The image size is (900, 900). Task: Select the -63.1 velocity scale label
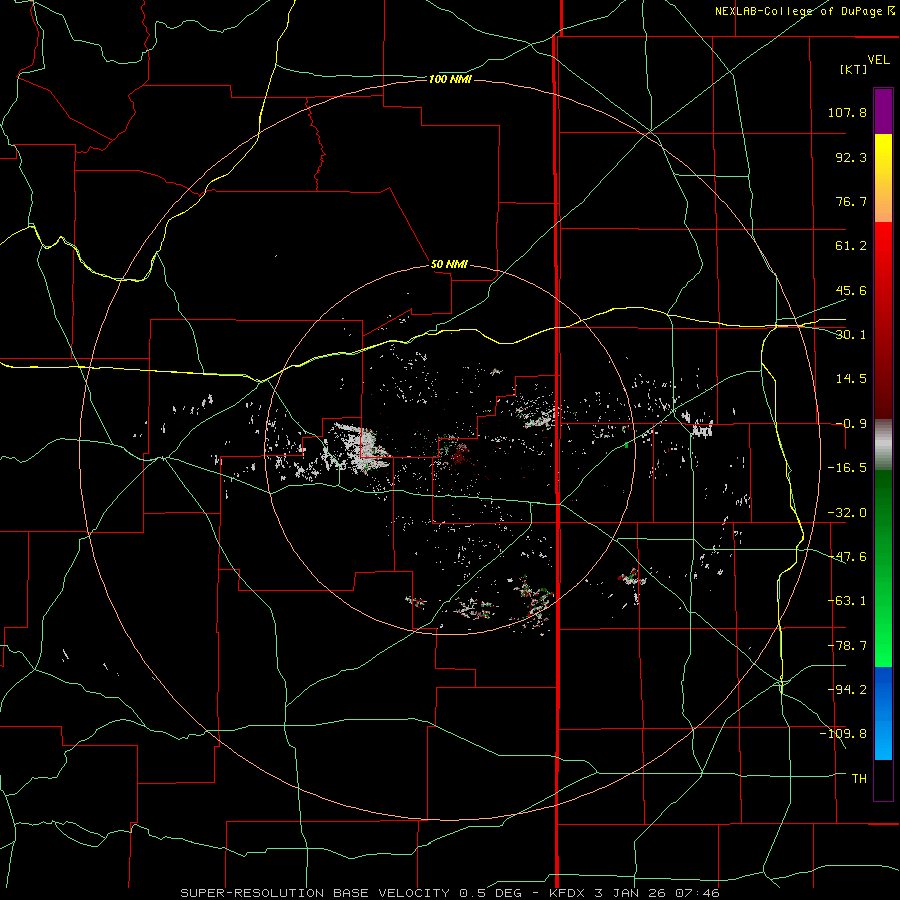847,601
